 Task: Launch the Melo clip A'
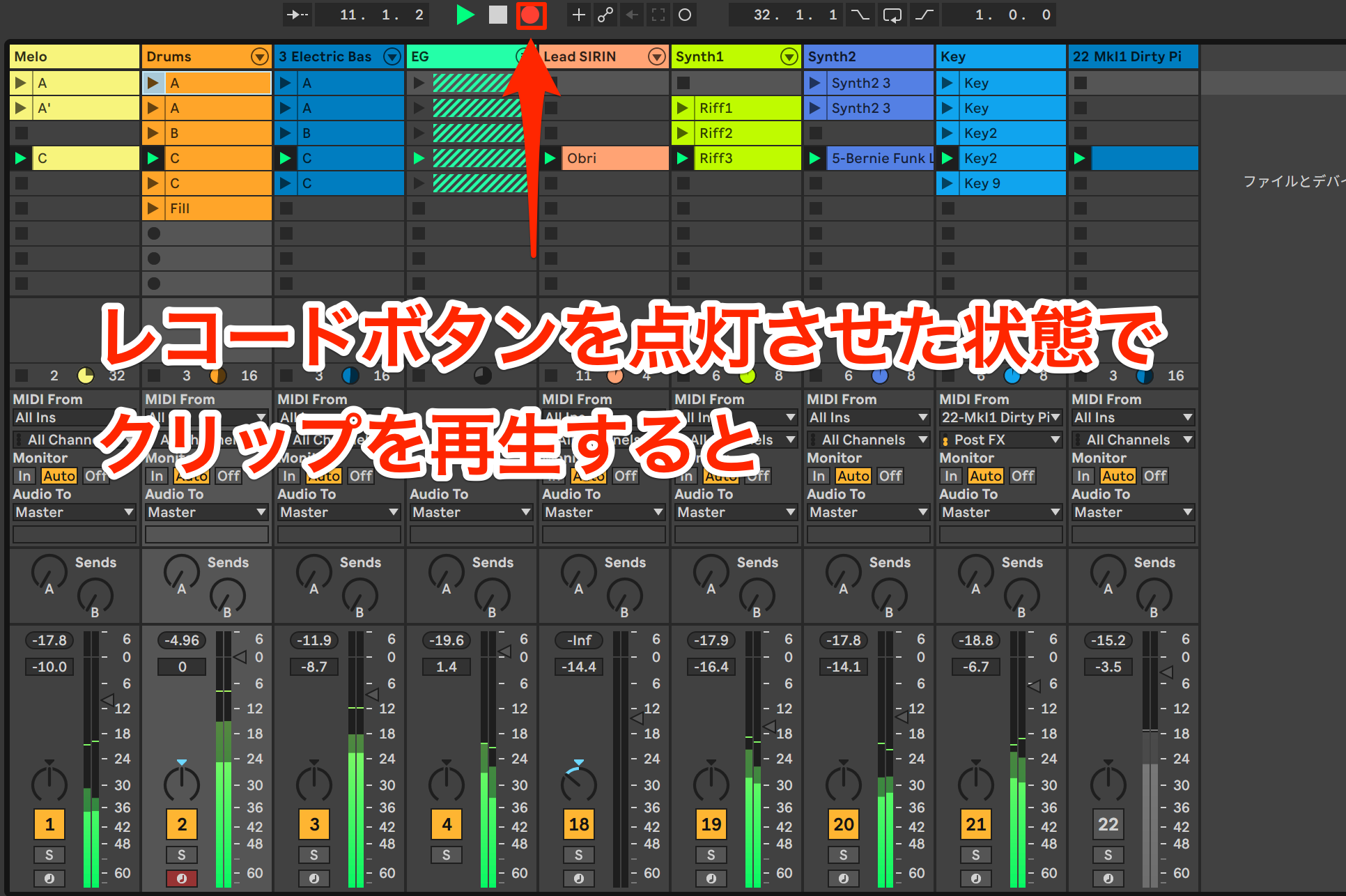21,108
